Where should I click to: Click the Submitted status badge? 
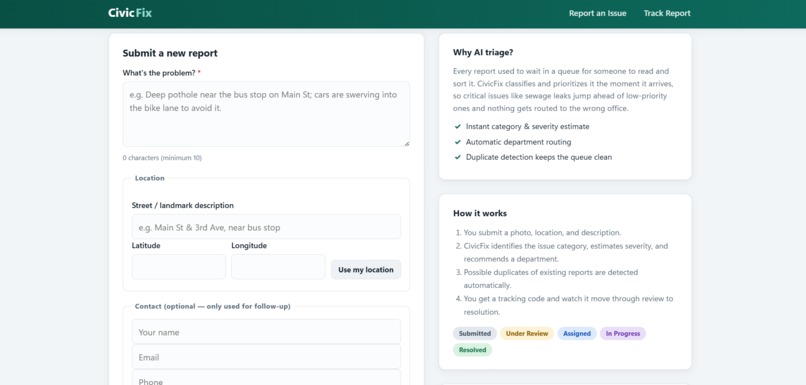(x=475, y=334)
